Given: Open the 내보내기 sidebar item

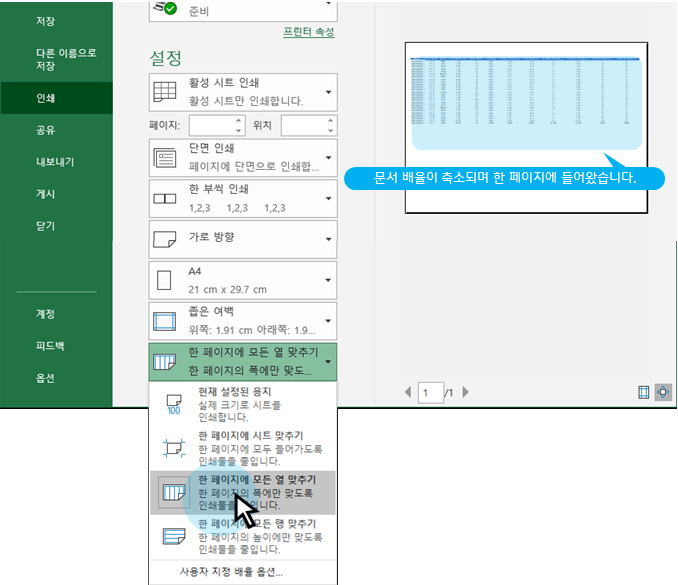Looking at the screenshot, I should coord(55,162).
